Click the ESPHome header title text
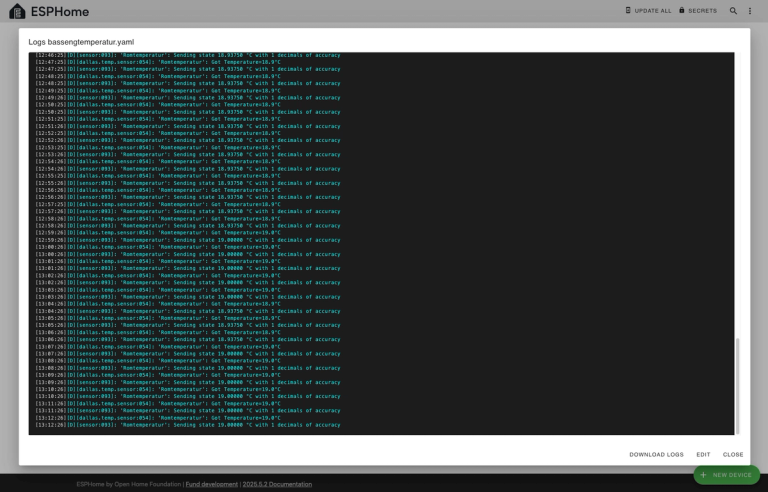This screenshot has height=492, width=768. [x=60, y=12]
